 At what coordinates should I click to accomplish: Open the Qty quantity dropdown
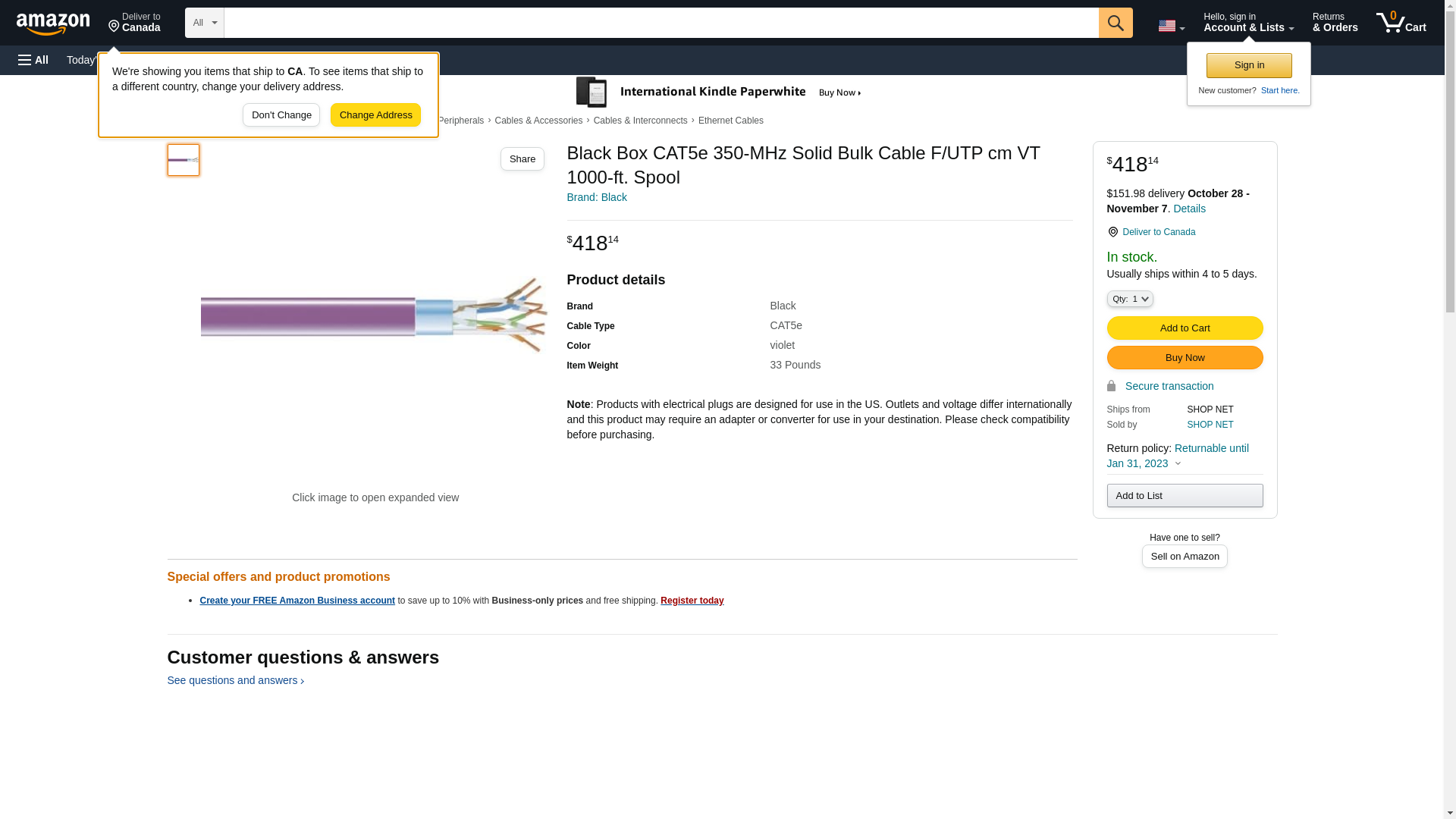click(1129, 299)
